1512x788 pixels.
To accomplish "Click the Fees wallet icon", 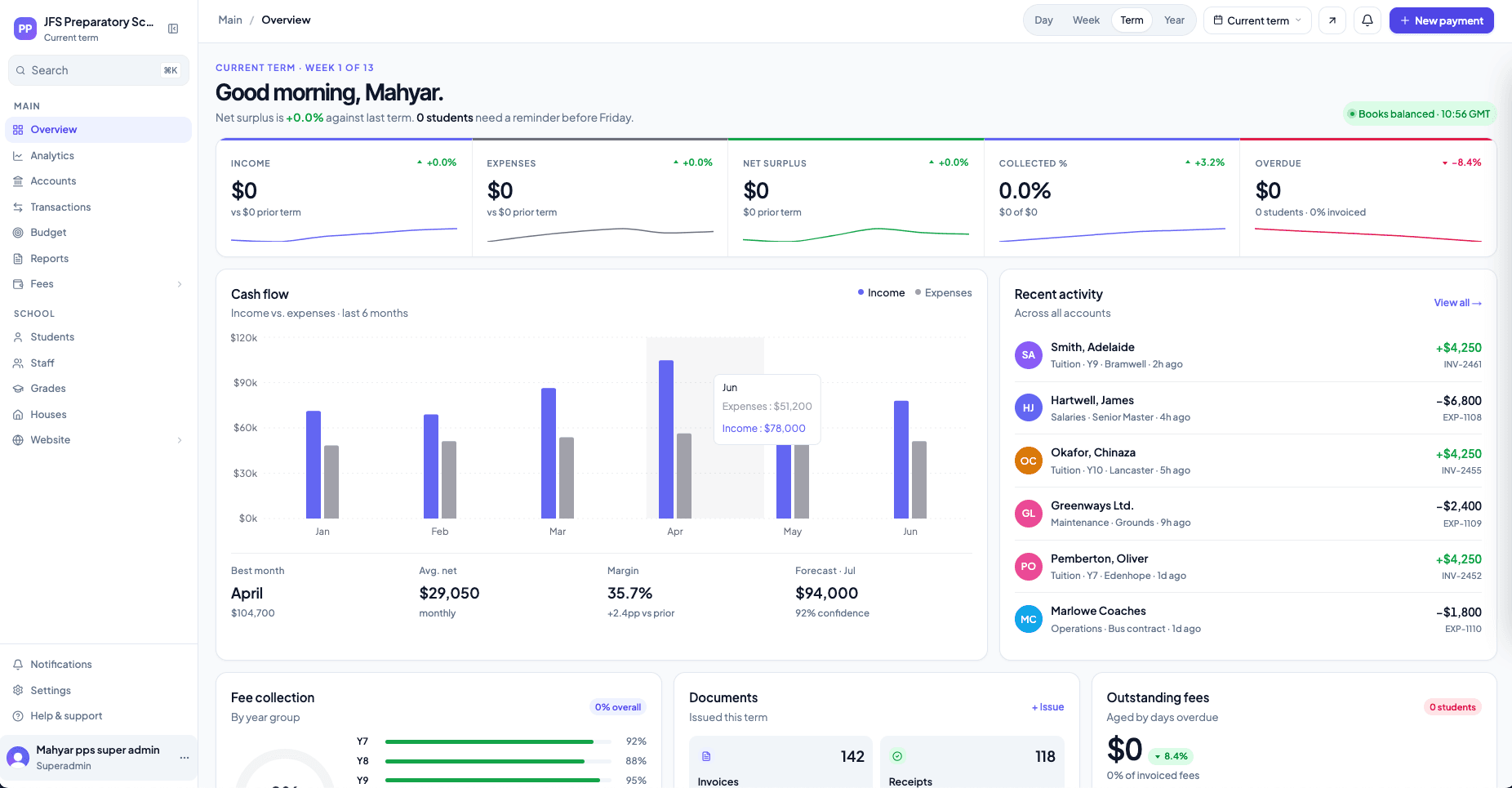I will coord(18,284).
